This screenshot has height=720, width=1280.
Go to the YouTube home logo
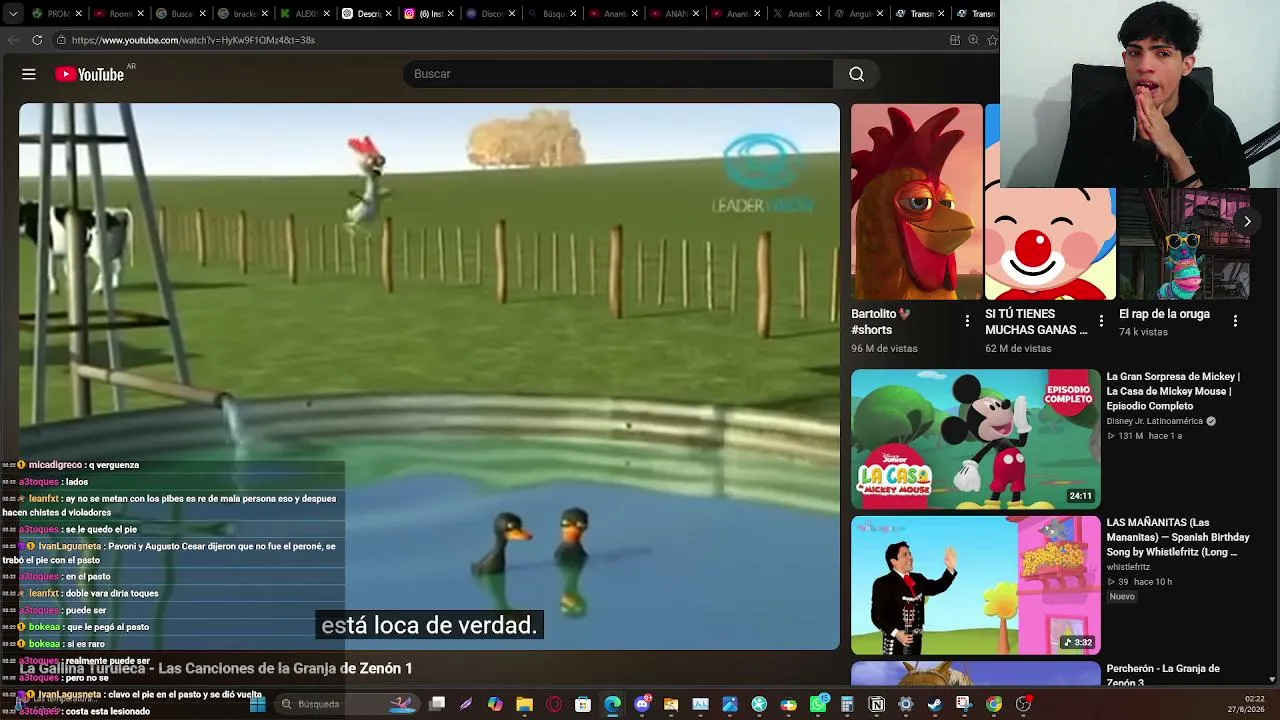coord(90,74)
